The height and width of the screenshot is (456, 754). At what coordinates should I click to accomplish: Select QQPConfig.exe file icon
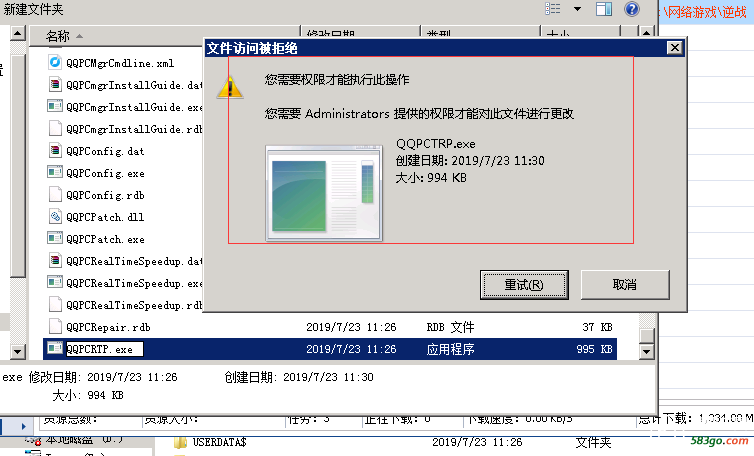pos(55,172)
